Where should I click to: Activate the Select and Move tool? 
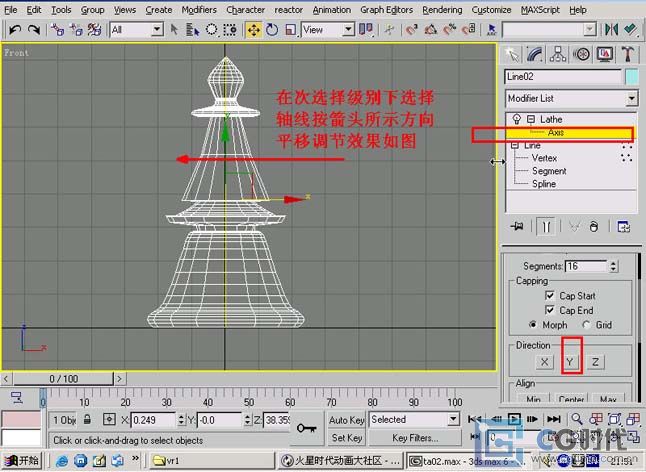pos(254,30)
